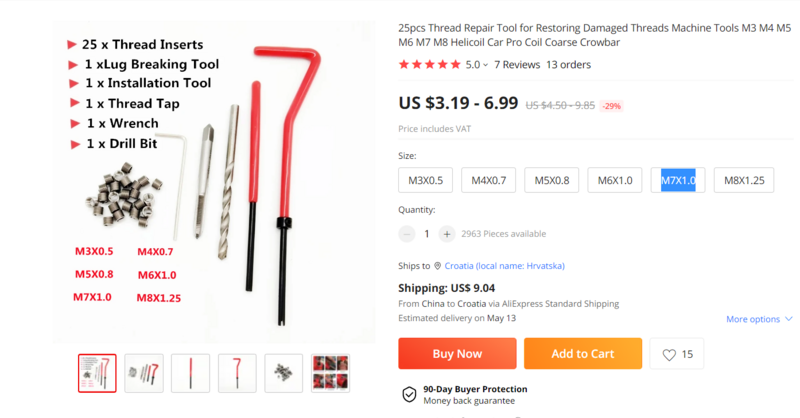Choose the M8X1.25 size option
800x418 pixels.
(x=744, y=180)
